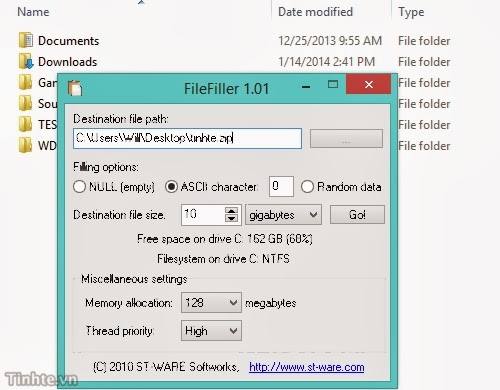This screenshot has width=500, height=390.
Task: Click the Destination file path text field
Action: click(187, 138)
